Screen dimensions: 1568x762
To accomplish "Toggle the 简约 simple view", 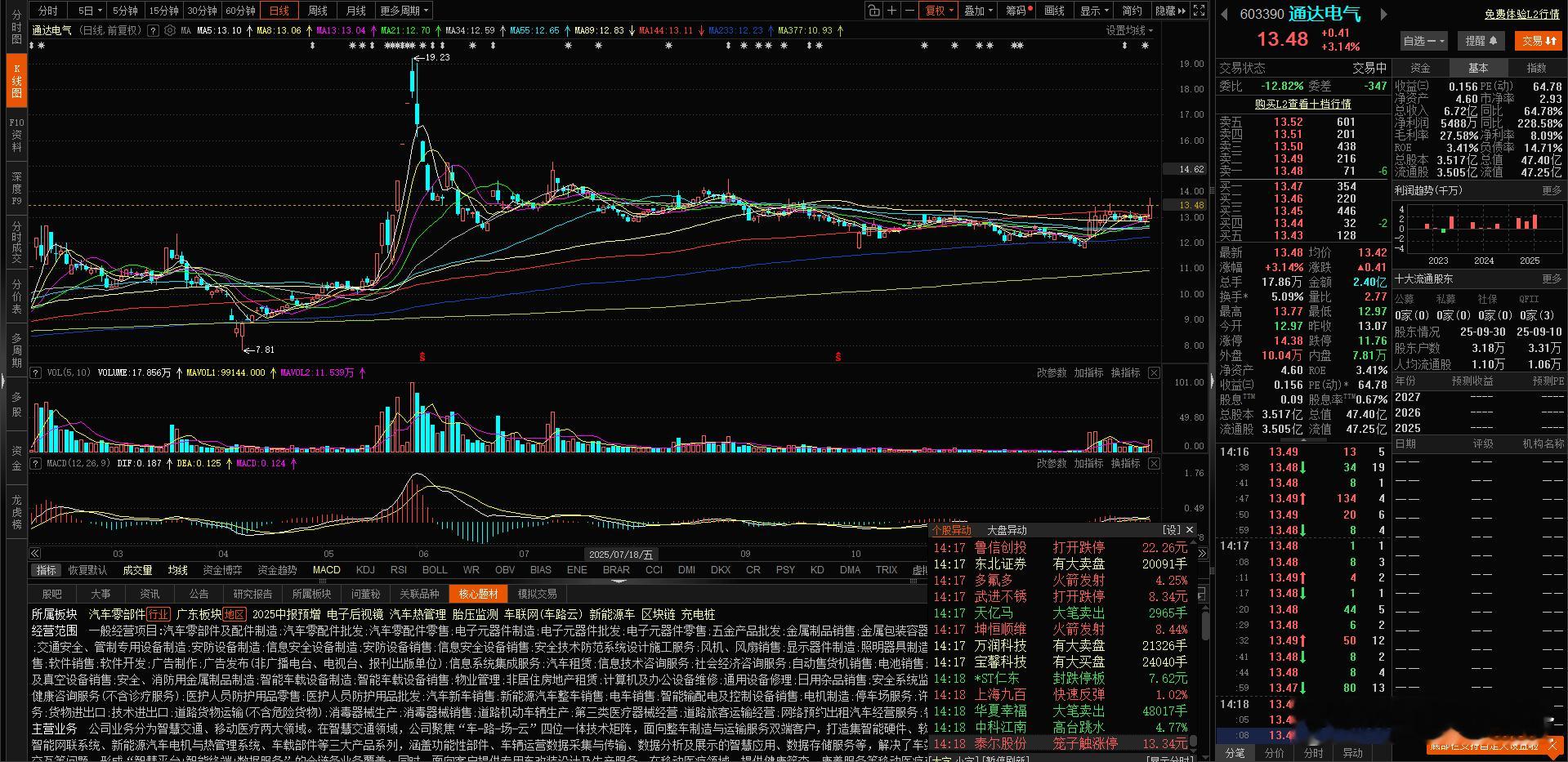I will pos(1132,11).
